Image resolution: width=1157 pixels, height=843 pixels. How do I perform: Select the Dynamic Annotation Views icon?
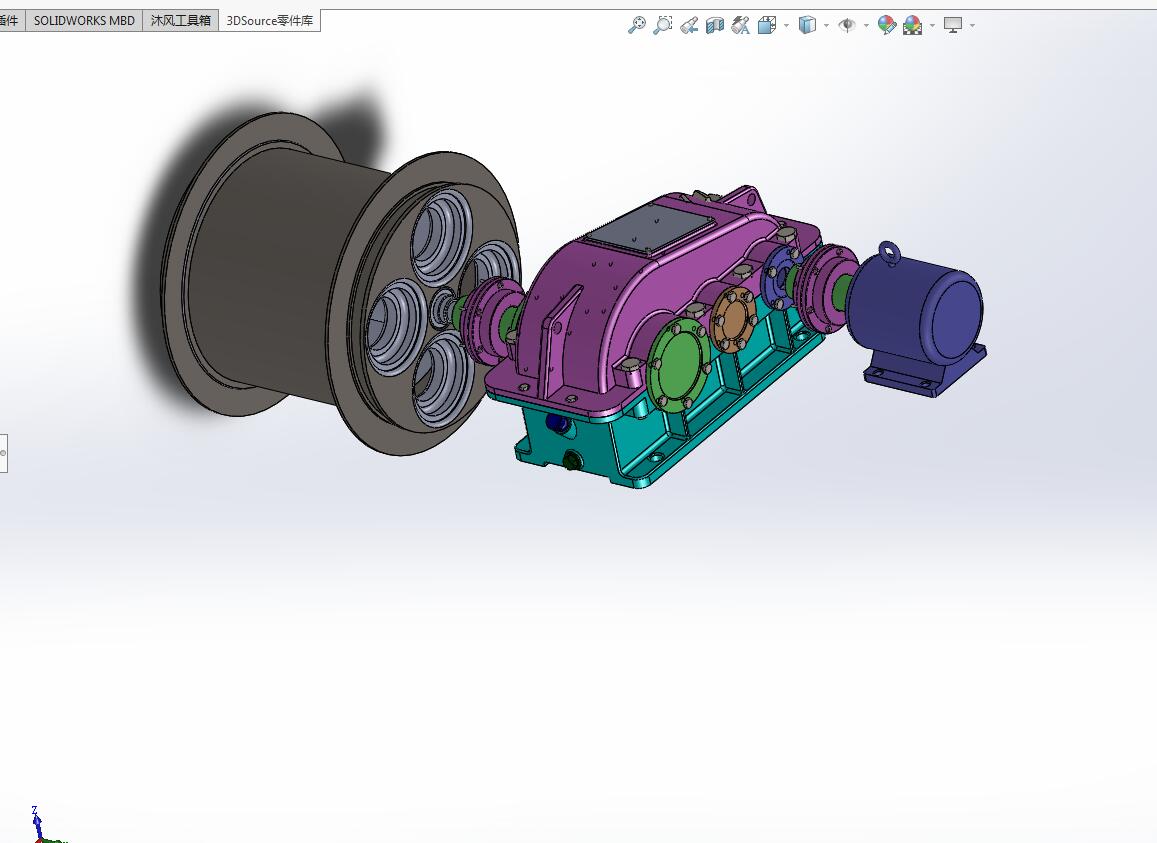tap(740, 25)
